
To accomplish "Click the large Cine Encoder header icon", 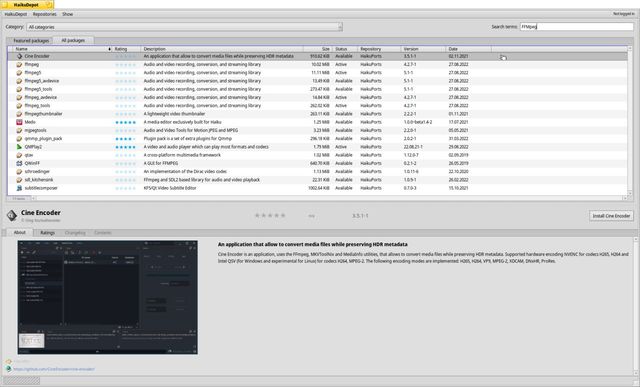I will coord(12,215).
